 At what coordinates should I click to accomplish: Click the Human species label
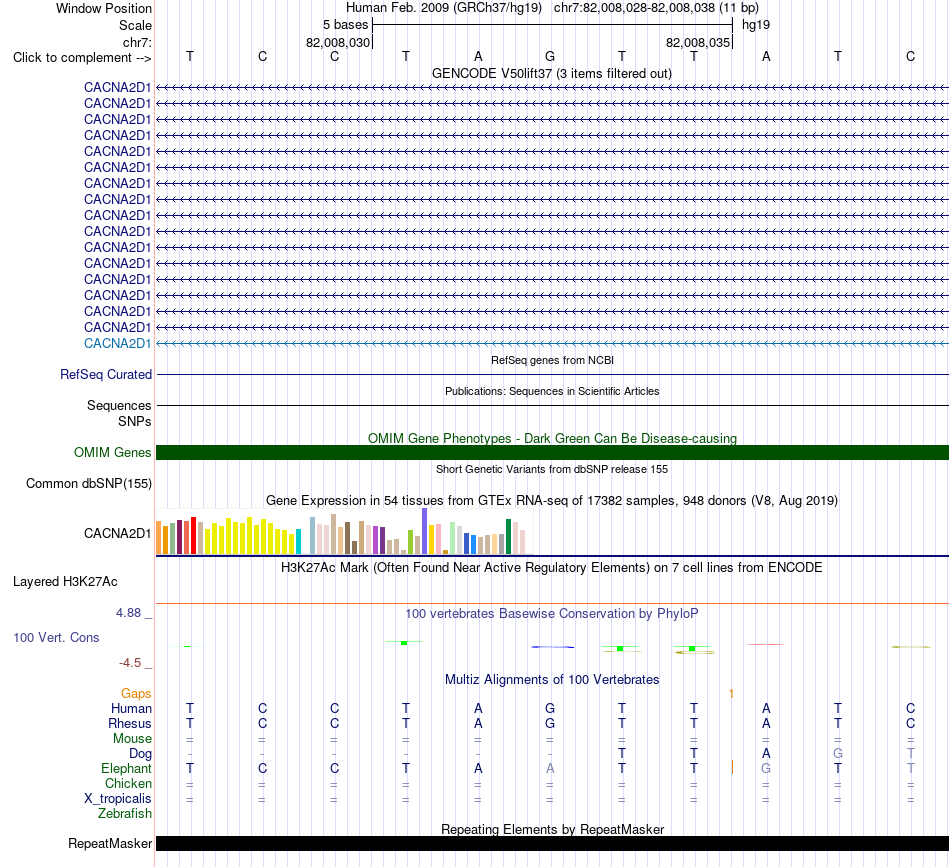(x=131, y=709)
